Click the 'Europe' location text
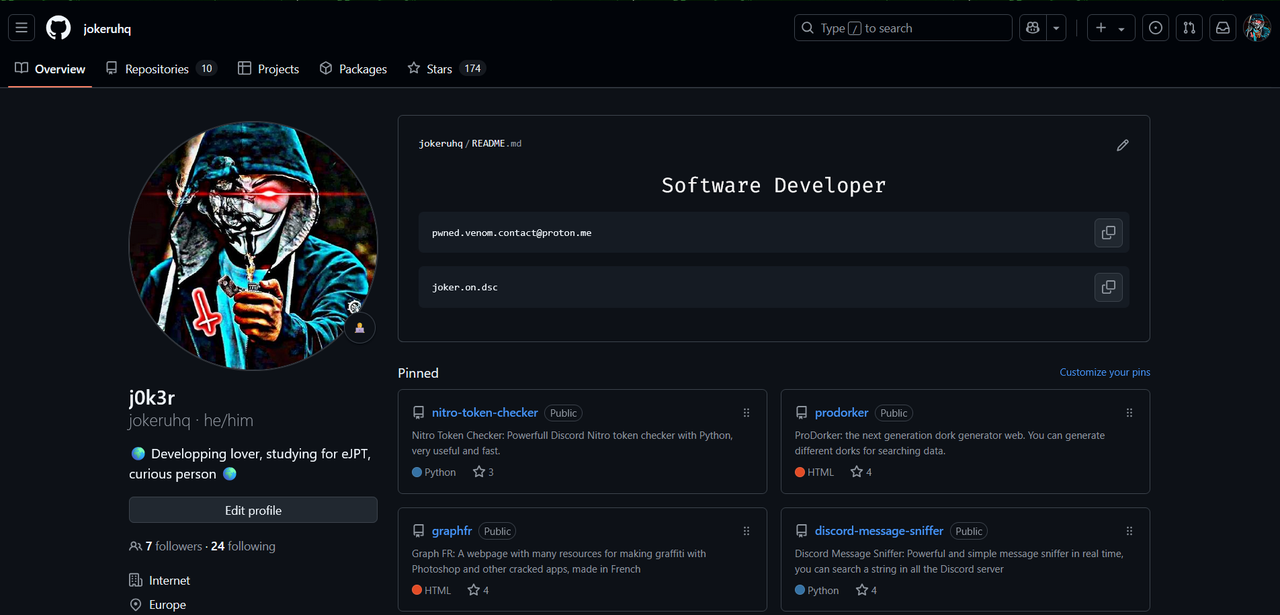 pyautogui.click(x=168, y=605)
